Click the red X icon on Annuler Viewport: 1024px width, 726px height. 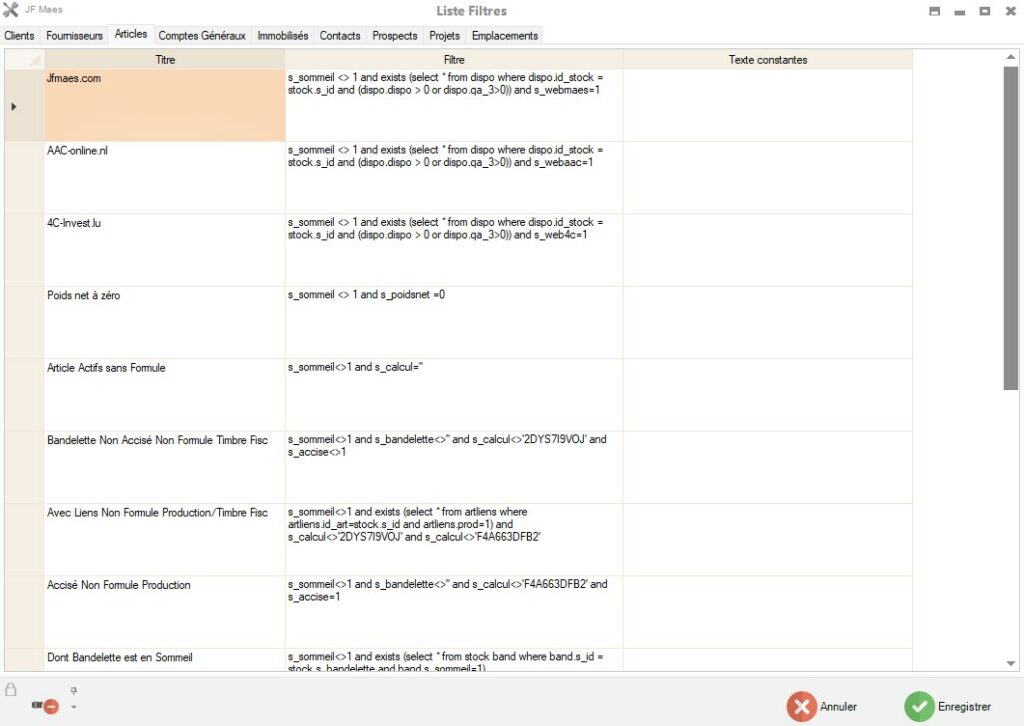801,706
